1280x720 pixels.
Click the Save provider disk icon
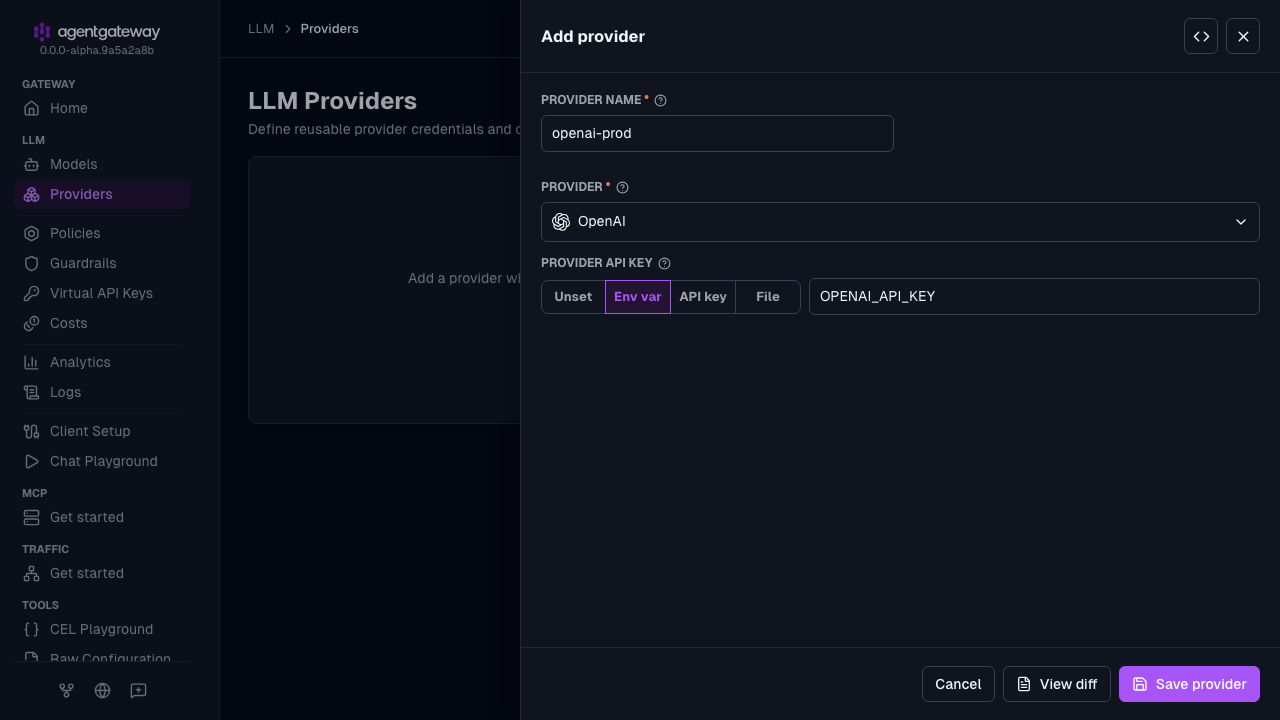click(x=1140, y=684)
